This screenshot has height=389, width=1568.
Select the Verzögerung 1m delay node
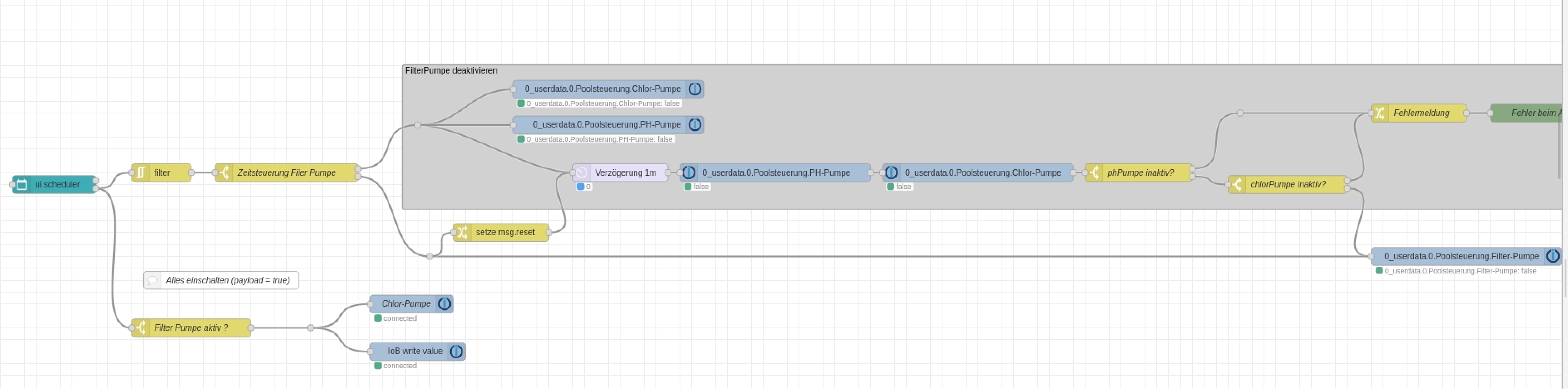pyautogui.click(x=620, y=172)
